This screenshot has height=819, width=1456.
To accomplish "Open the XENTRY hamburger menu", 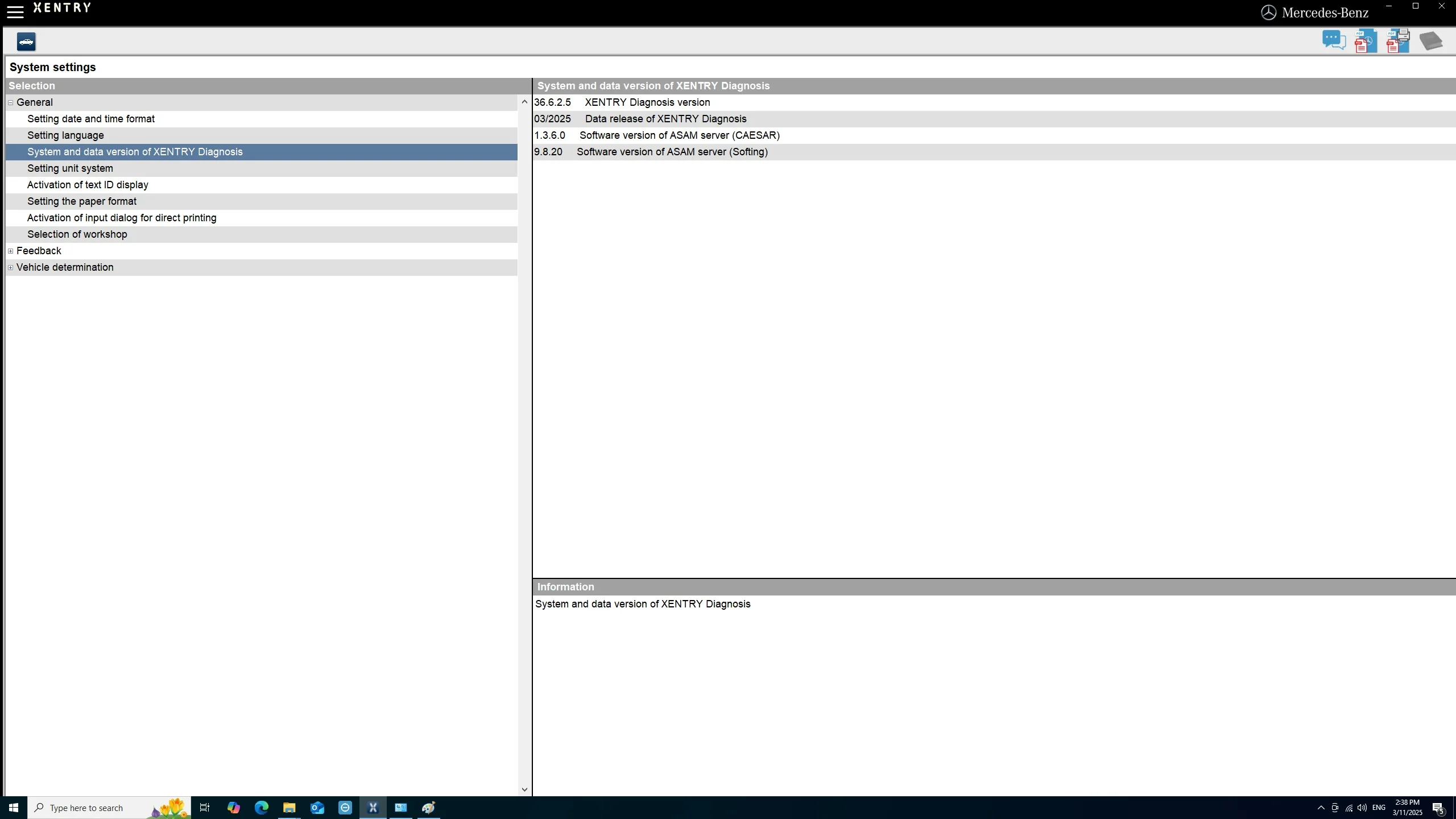I will [x=15, y=11].
